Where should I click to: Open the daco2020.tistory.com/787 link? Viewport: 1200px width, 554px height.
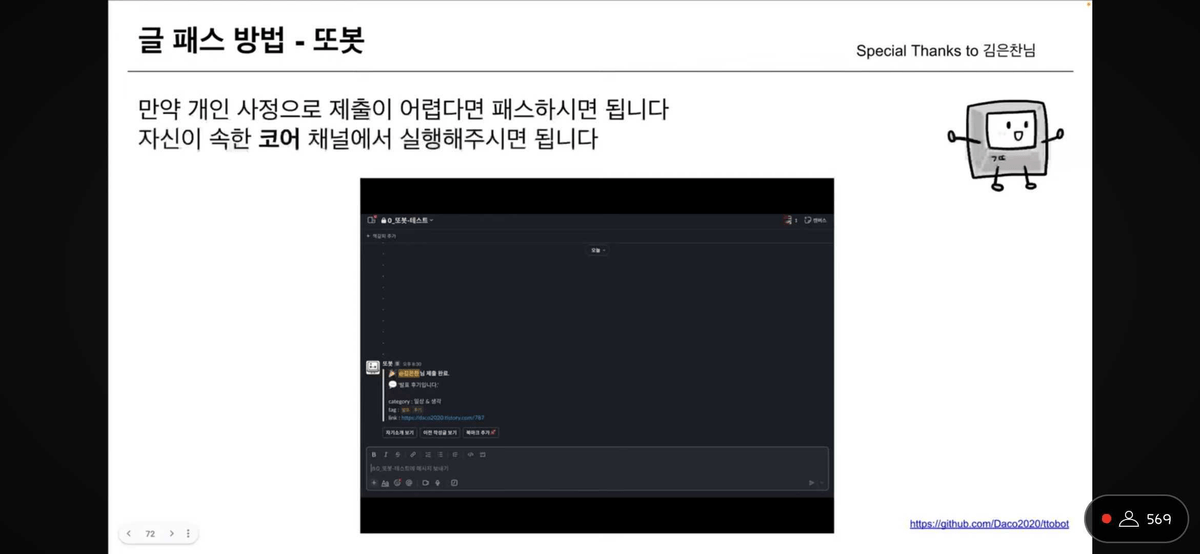coord(443,418)
